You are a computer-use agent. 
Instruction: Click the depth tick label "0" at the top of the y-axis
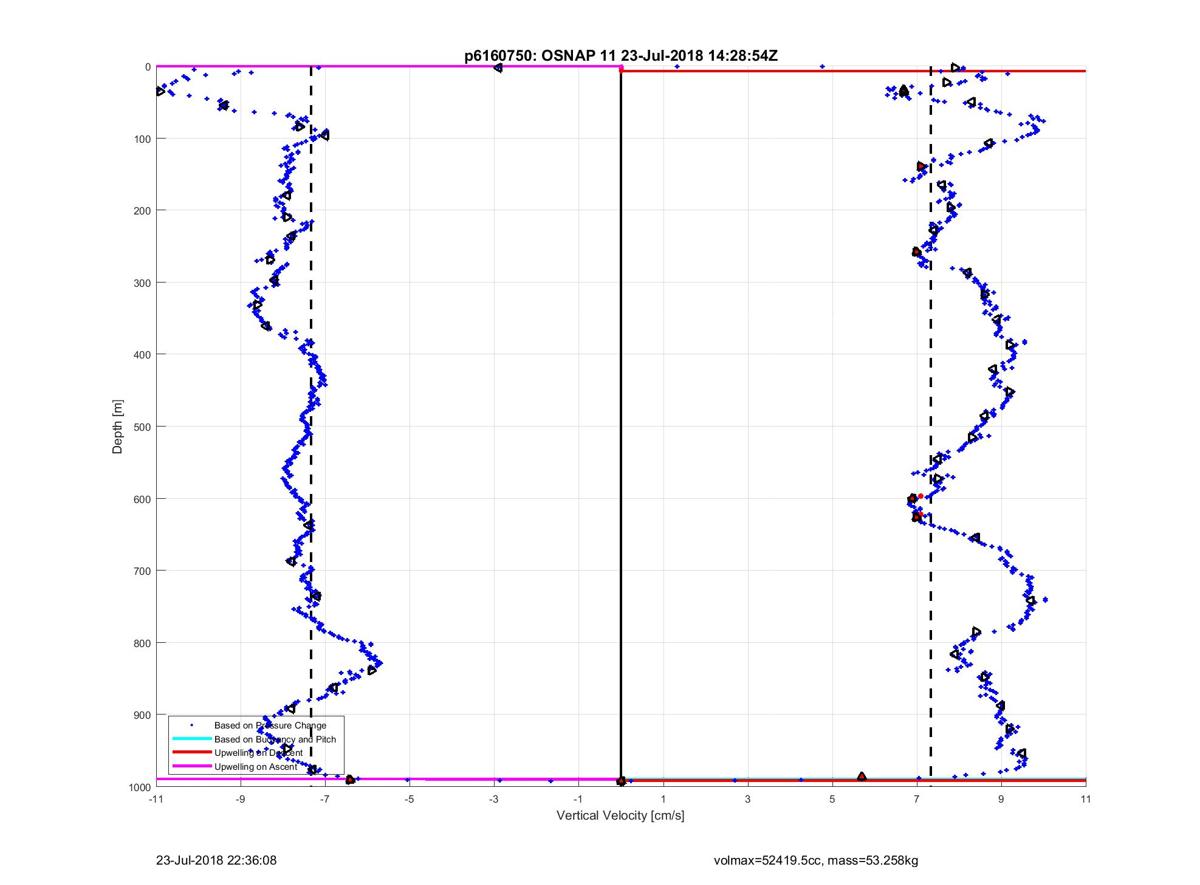click(x=148, y=67)
